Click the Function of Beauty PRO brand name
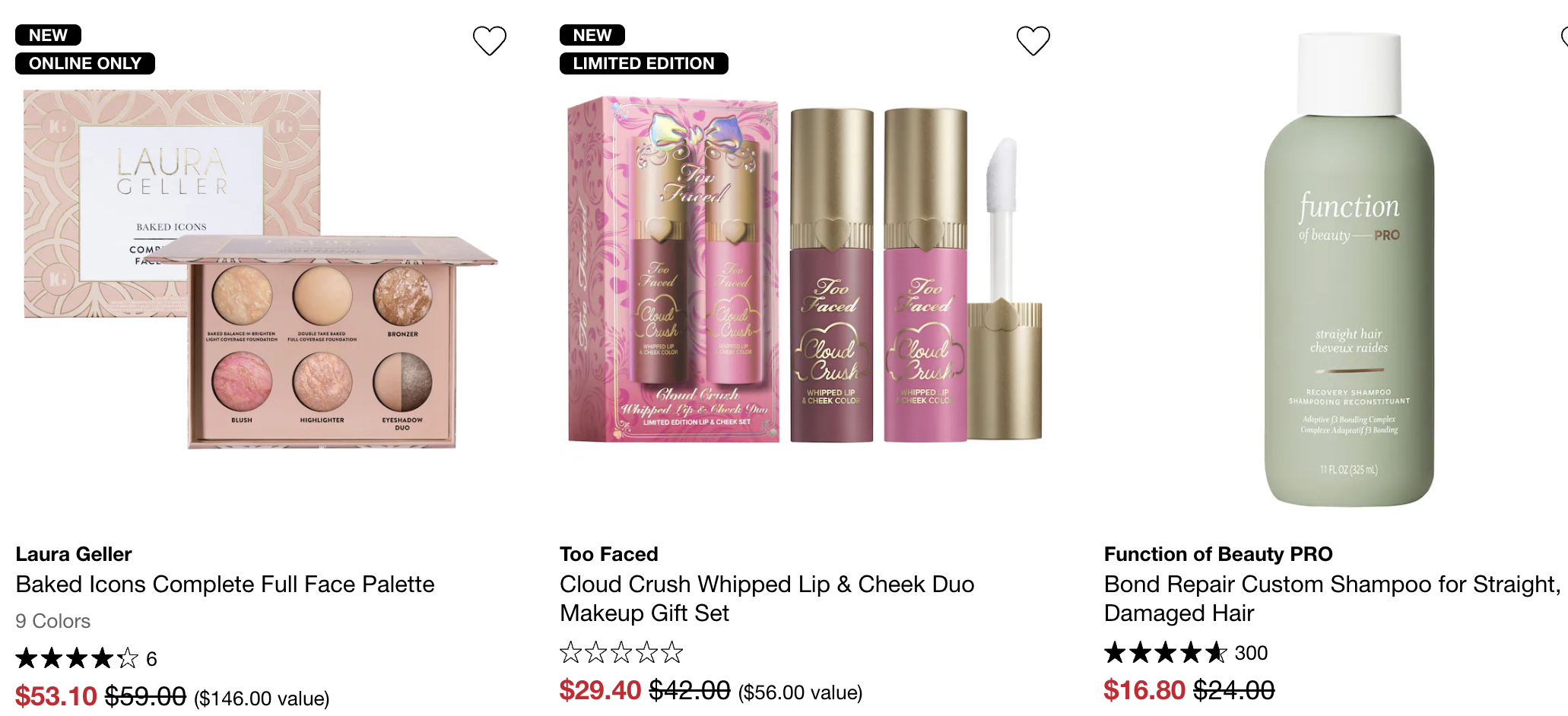 pyautogui.click(x=1217, y=554)
